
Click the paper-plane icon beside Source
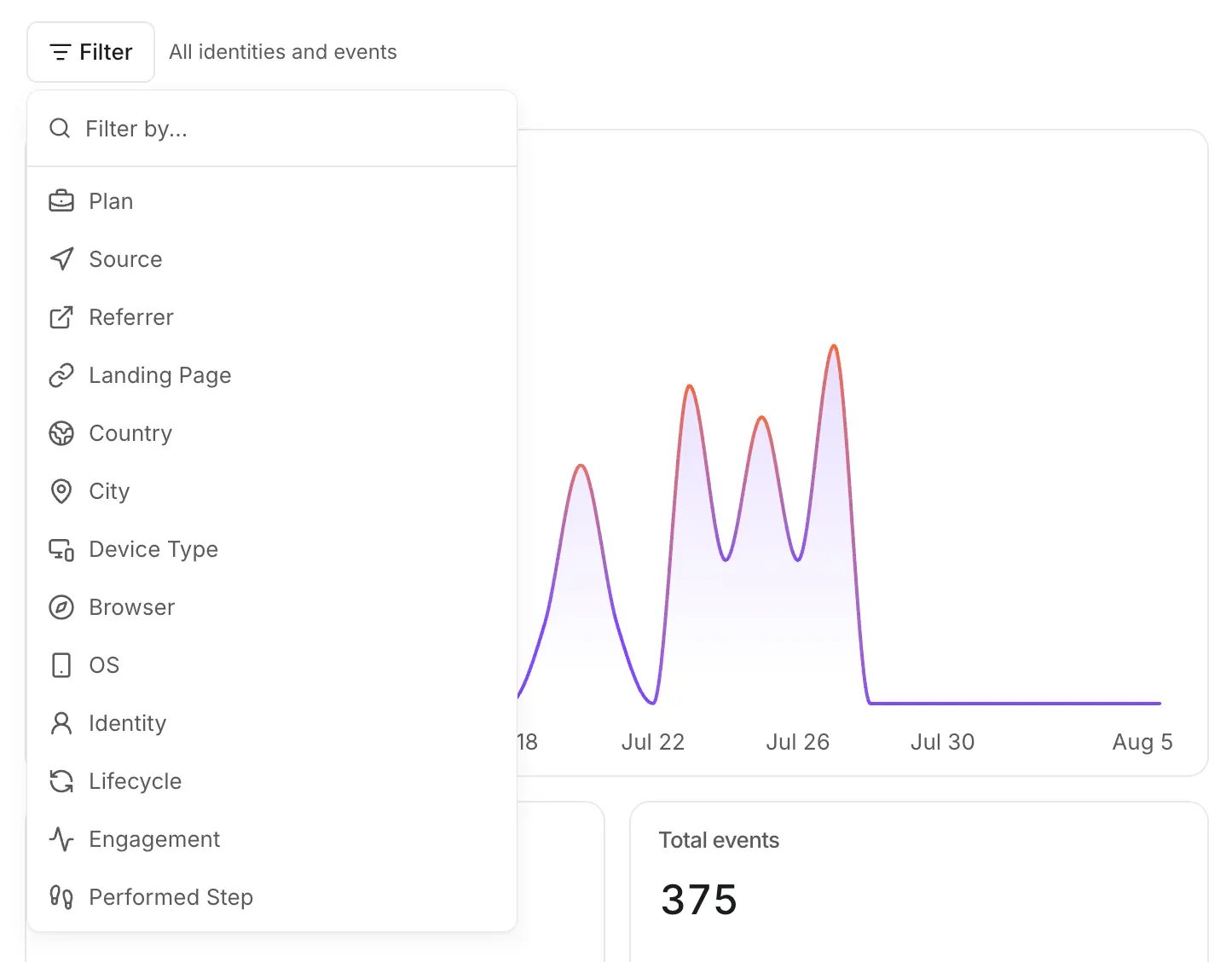[x=61, y=259]
